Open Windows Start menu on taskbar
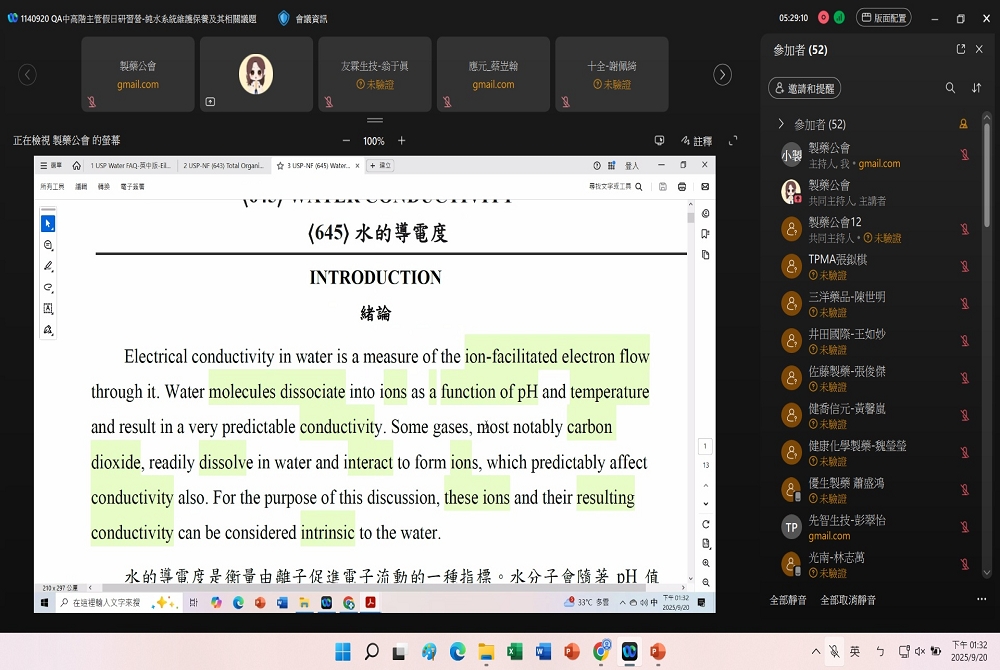Viewport: 1000px width, 670px height. pos(343,652)
